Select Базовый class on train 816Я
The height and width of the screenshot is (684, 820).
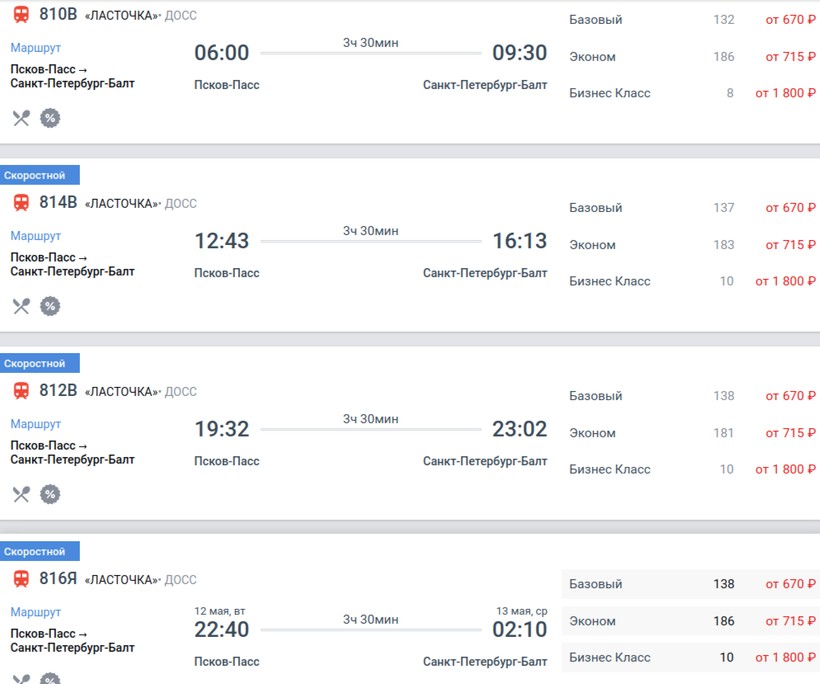pyautogui.click(x=690, y=584)
